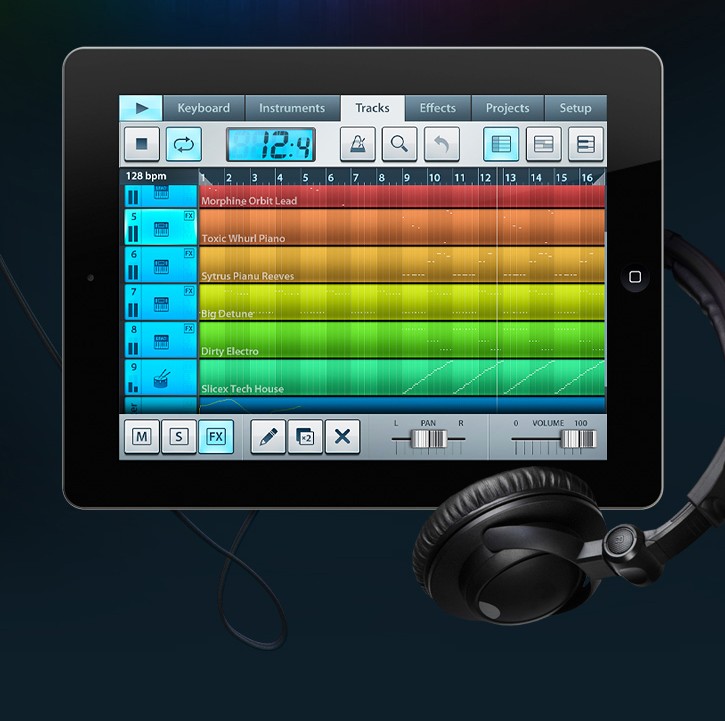Click the drum icon of track 9
This screenshot has width=725, height=721.
pyautogui.click(x=161, y=379)
